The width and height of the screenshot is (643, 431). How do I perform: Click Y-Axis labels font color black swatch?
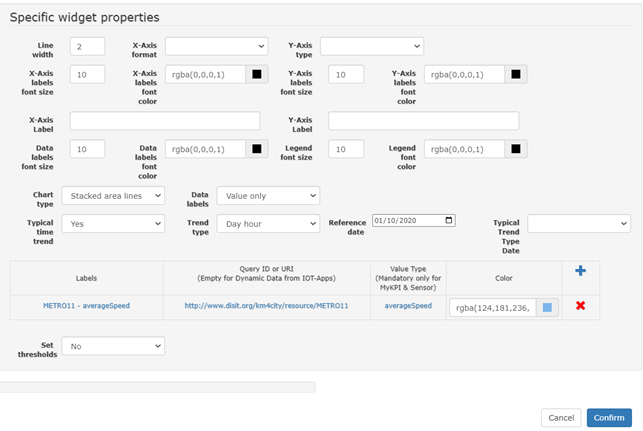[x=516, y=75]
